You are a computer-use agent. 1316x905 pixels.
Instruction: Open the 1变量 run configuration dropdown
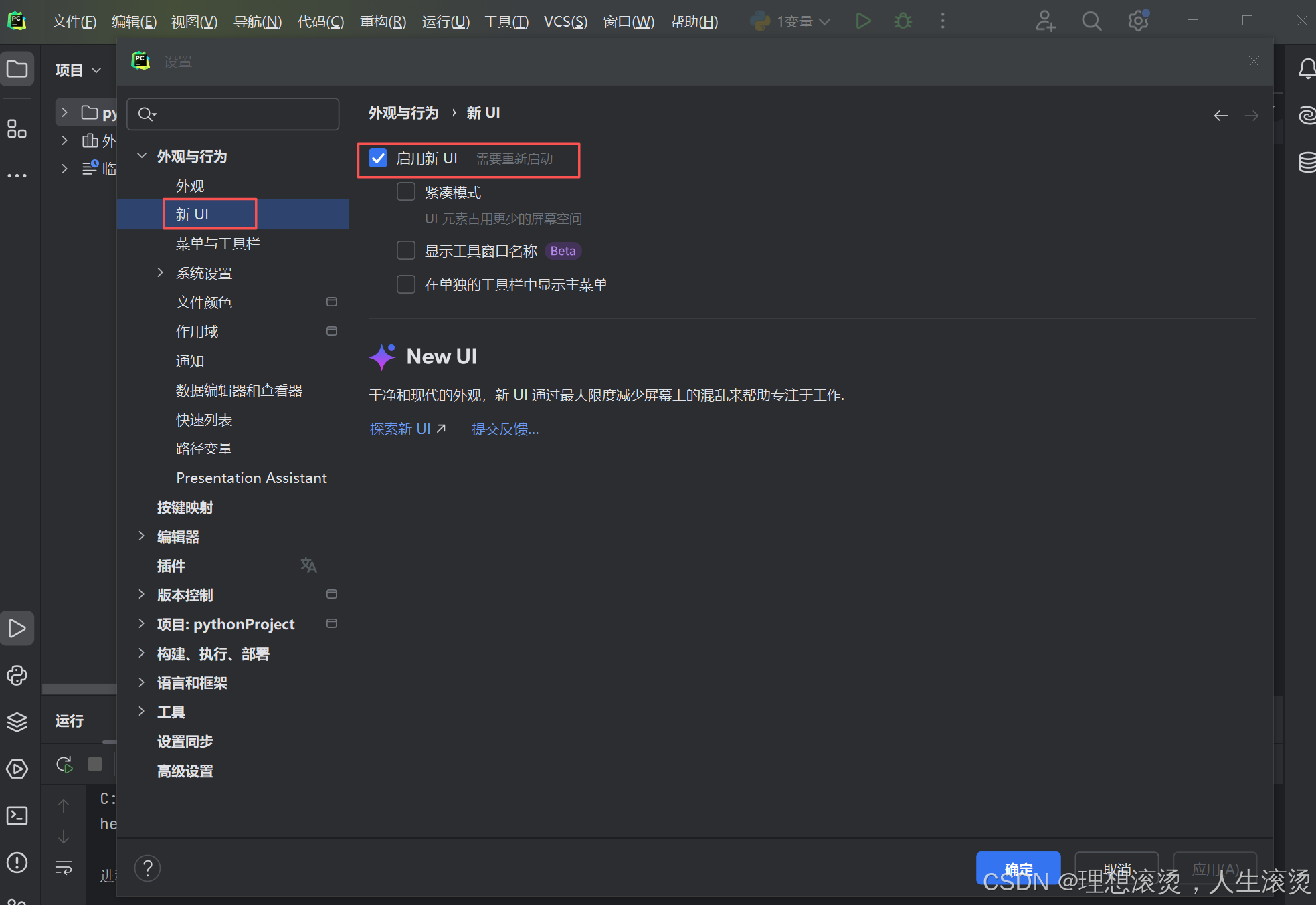[x=790, y=21]
